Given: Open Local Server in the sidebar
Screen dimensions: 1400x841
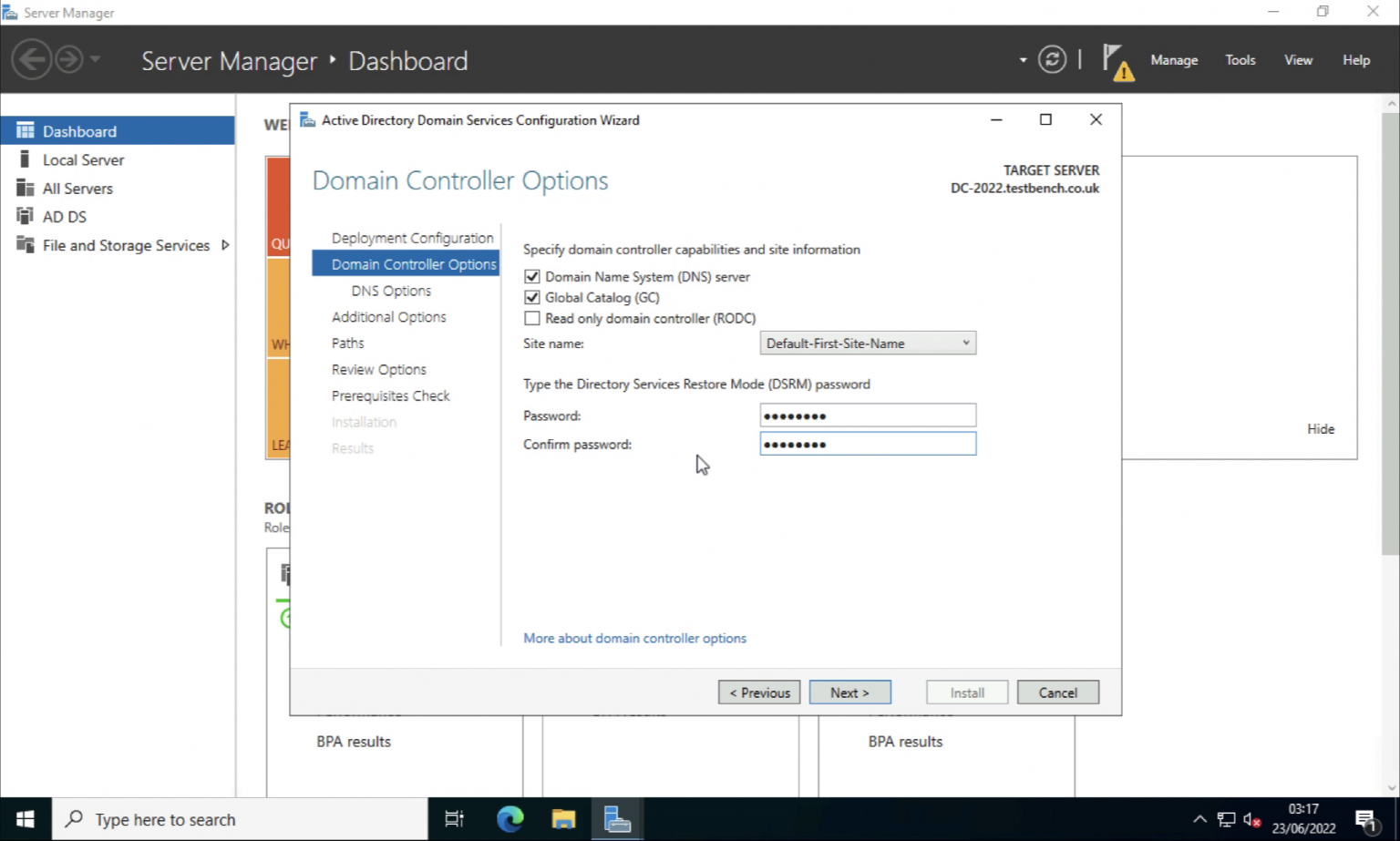Looking at the screenshot, I should [83, 159].
